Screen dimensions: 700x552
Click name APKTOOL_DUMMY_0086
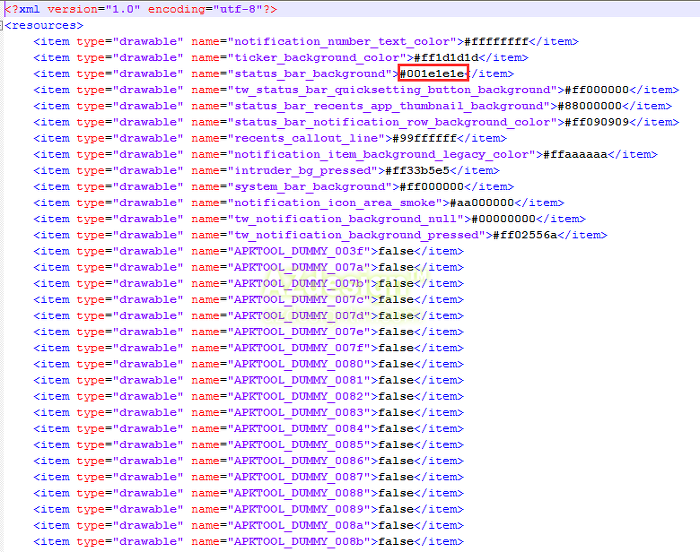pos(300,460)
